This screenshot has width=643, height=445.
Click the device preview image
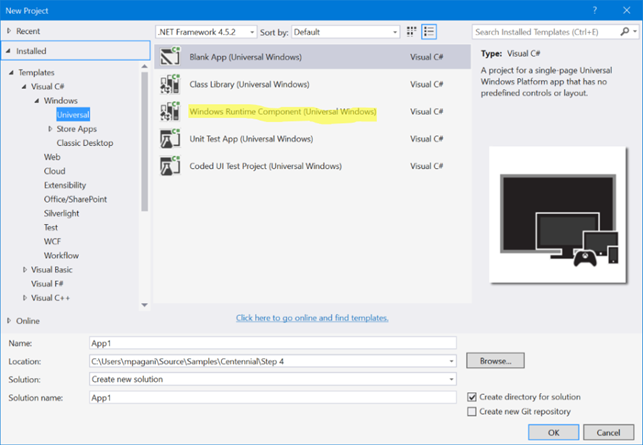(x=558, y=215)
